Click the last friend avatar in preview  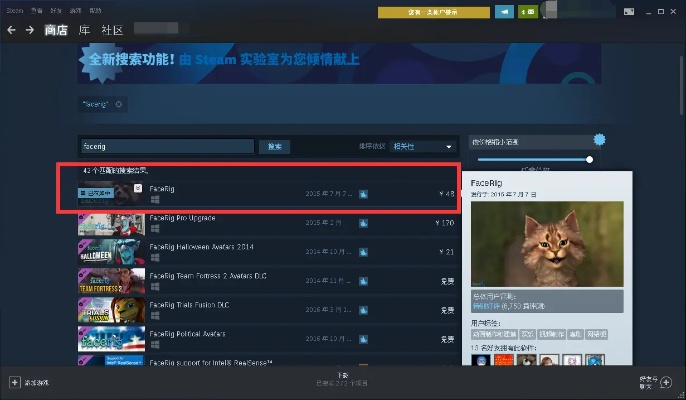[x=595, y=360]
